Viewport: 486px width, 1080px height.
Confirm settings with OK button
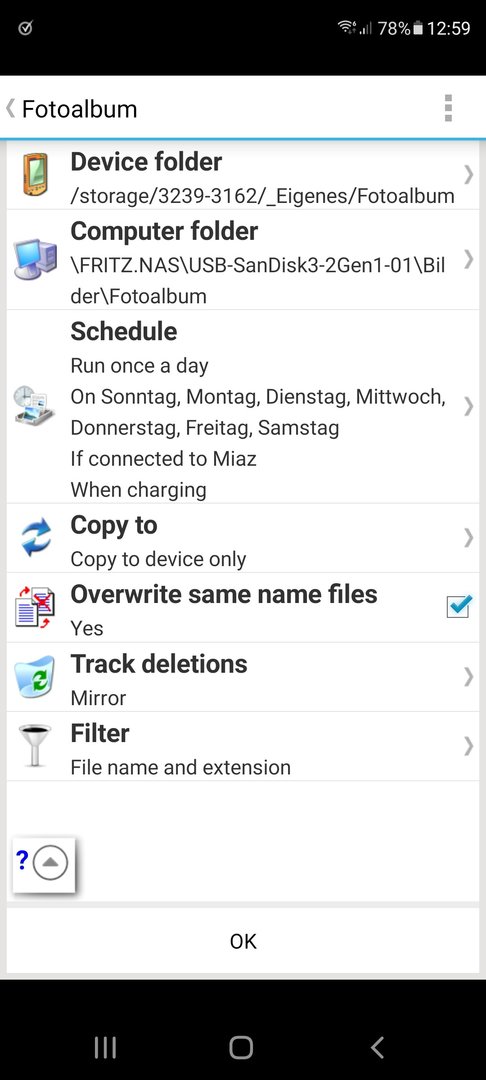[243, 940]
